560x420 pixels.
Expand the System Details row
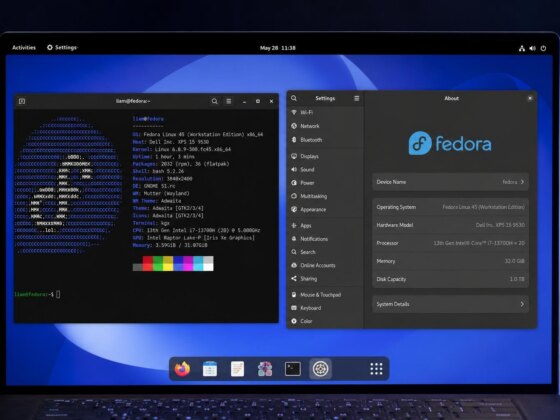pyautogui.click(x=450, y=304)
